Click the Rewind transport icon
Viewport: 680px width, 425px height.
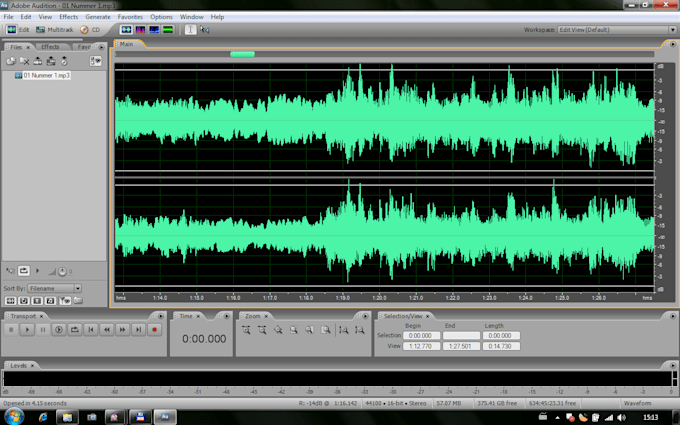point(107,329)
